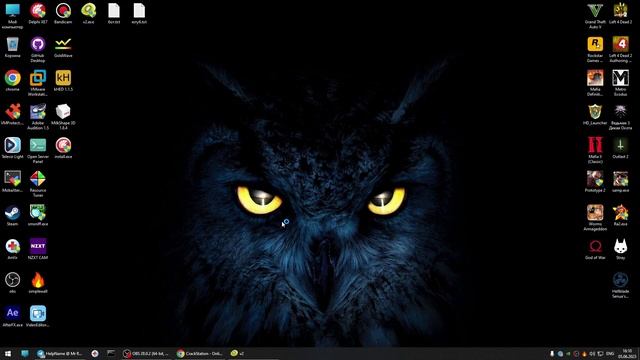
Task: Open Hellblade Senua's Sacrifice shortcut
Action: (620, 285)
